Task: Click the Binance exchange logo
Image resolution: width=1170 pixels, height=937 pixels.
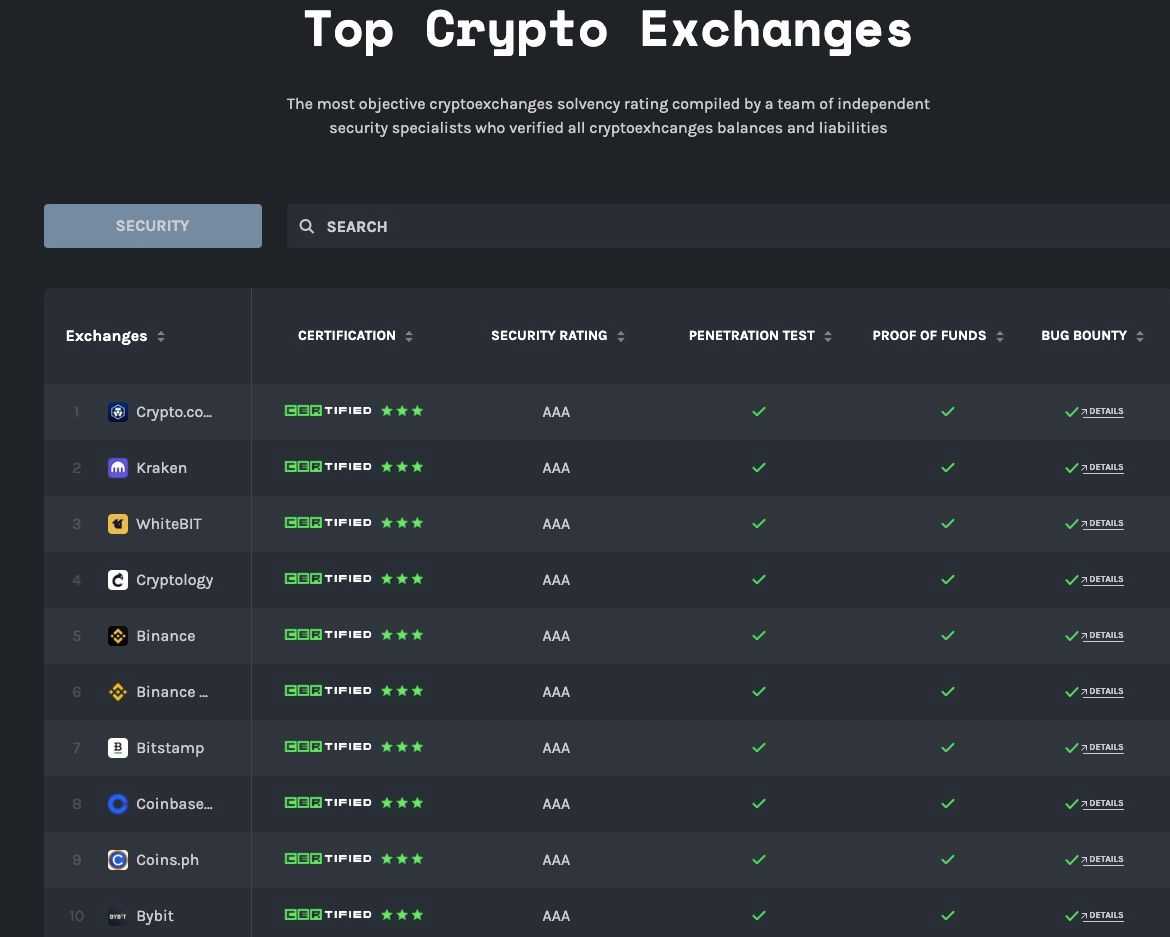Action: tap(117, 635)
